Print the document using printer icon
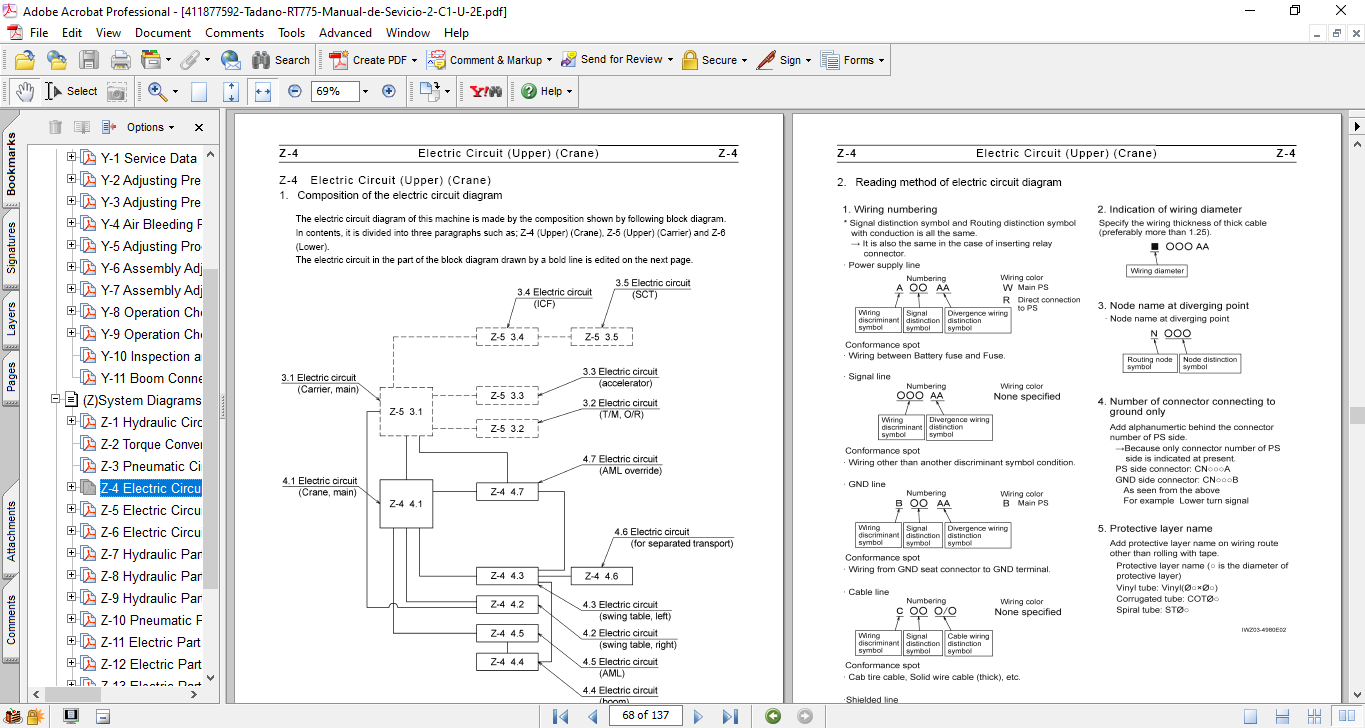Screen dimensions: 1365x728 [121, 60]
